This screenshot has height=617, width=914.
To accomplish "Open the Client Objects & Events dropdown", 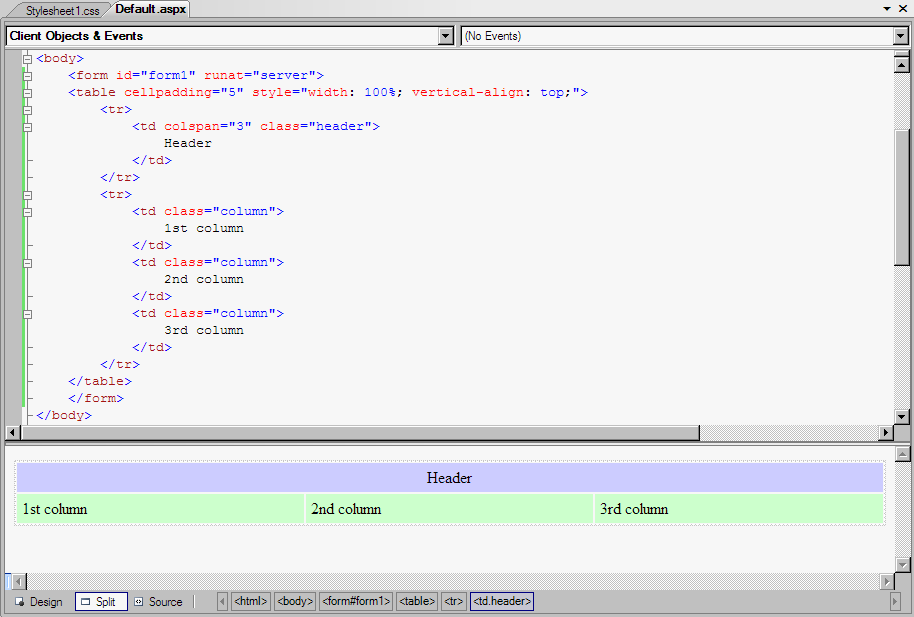I will (x=446, y=36).
